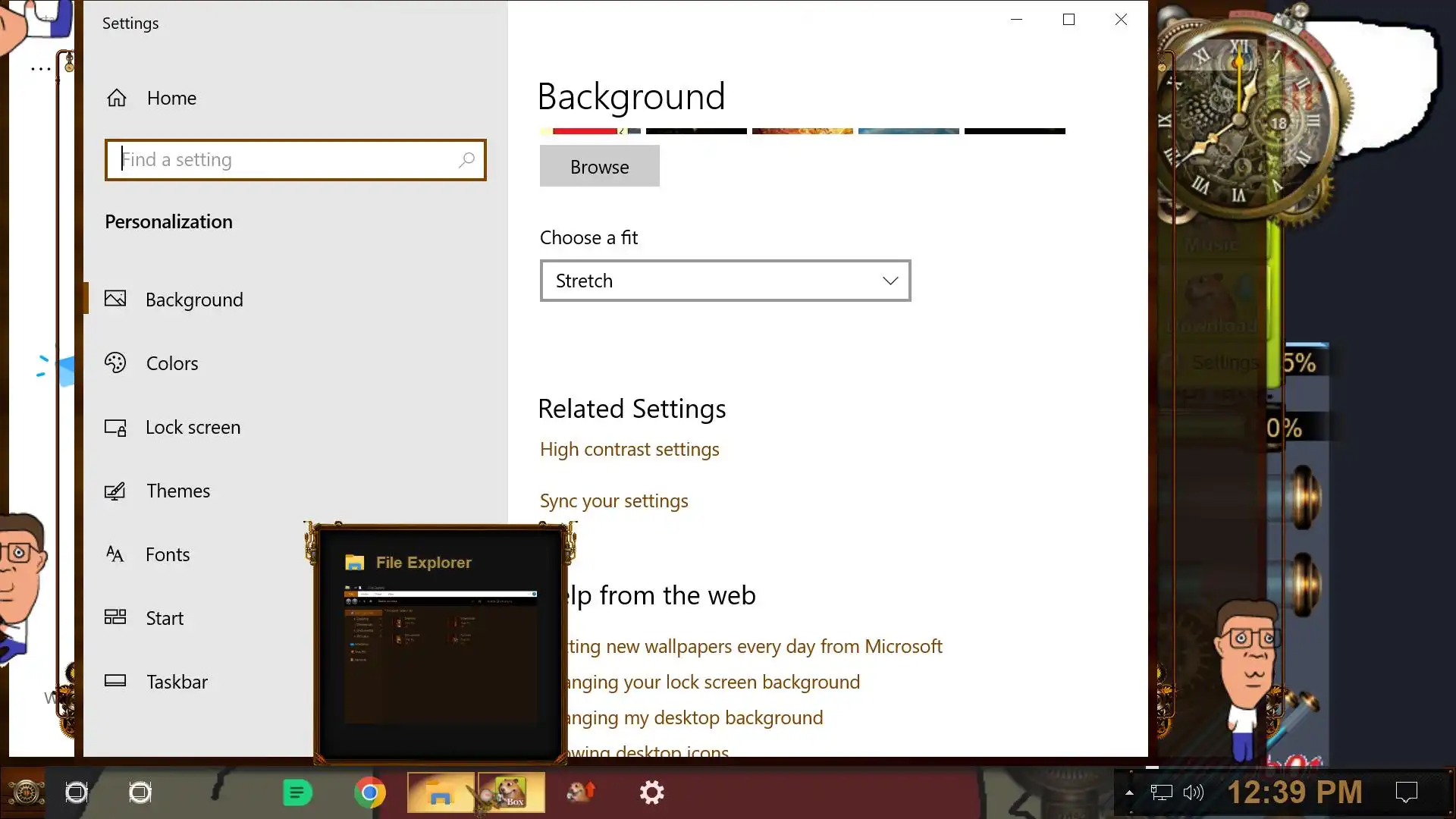The height and width of the screenshot is (819, 1456).
Task: Click the steampunk Start button
Action: pos(26,792)
